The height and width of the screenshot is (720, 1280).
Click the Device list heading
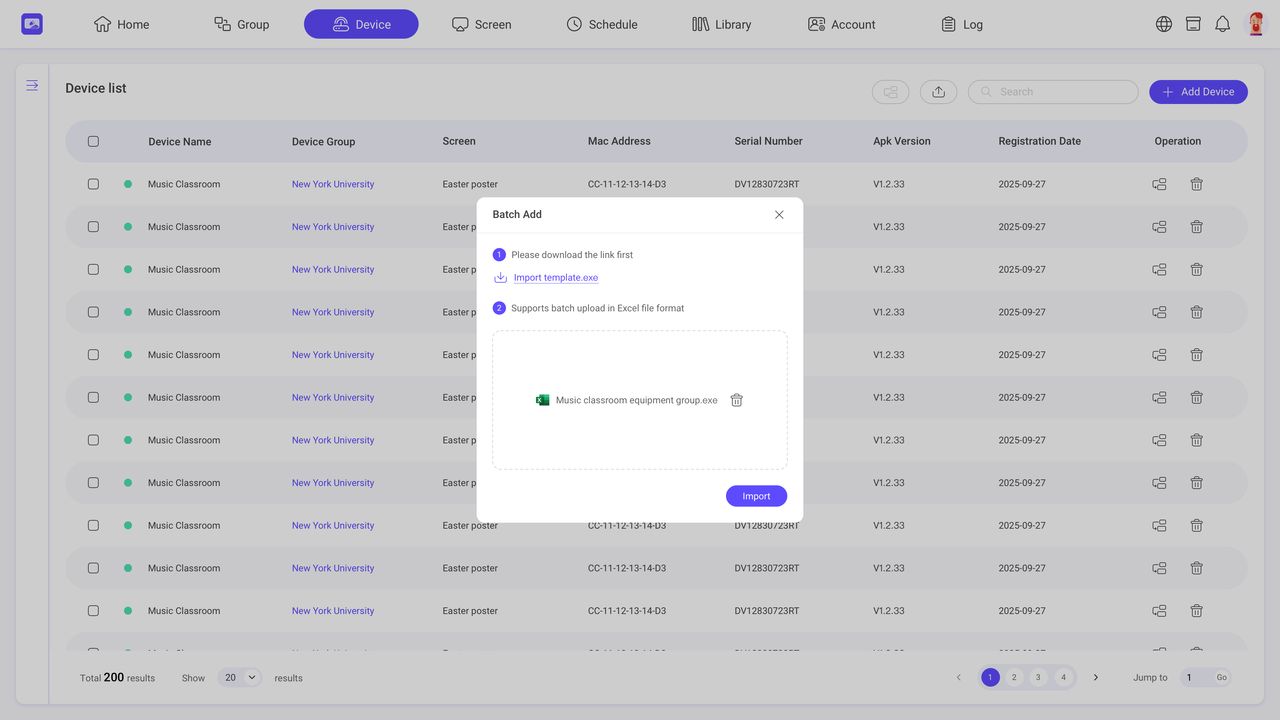tap(96, 88)
